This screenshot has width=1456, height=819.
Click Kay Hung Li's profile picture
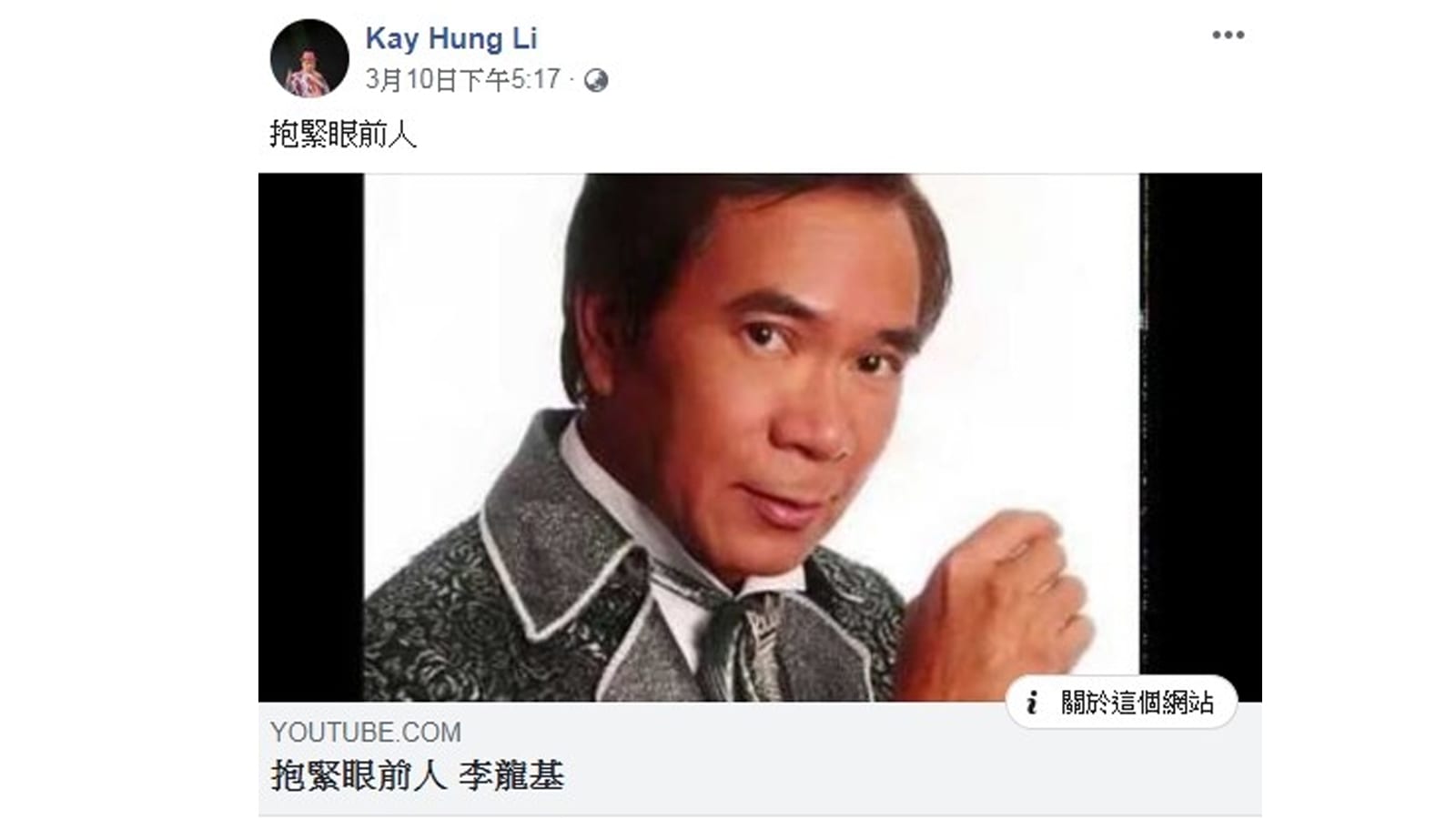pyautogui.click(x=309, y=58)
